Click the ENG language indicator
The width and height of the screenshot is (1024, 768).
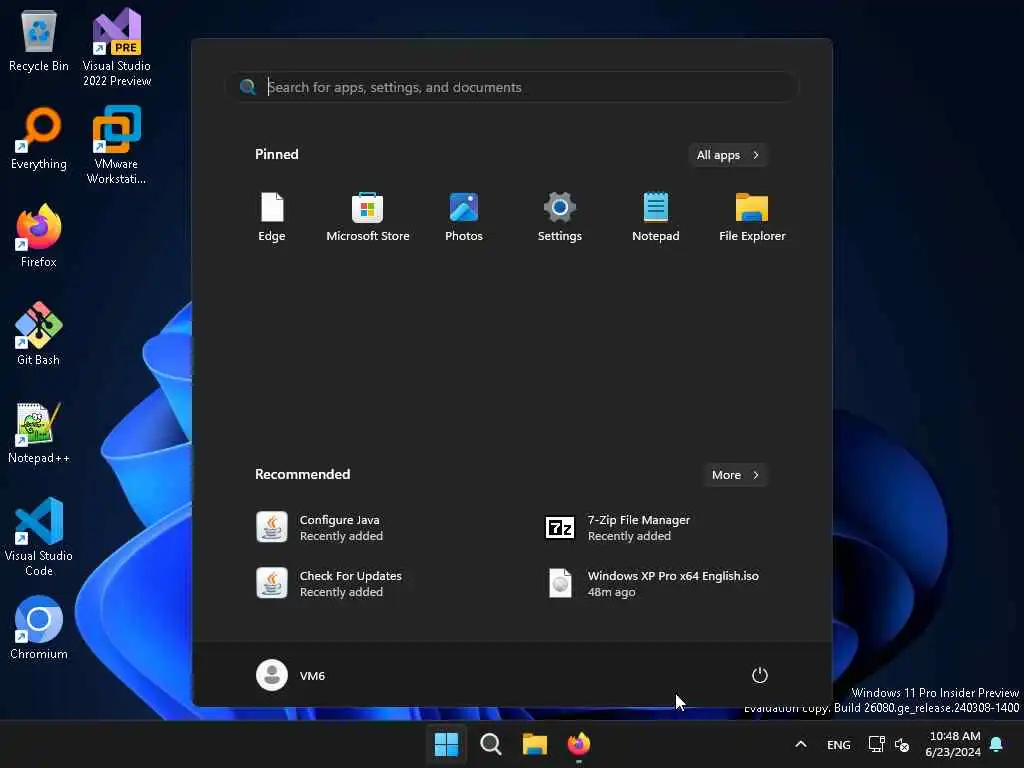pos(839,744)
